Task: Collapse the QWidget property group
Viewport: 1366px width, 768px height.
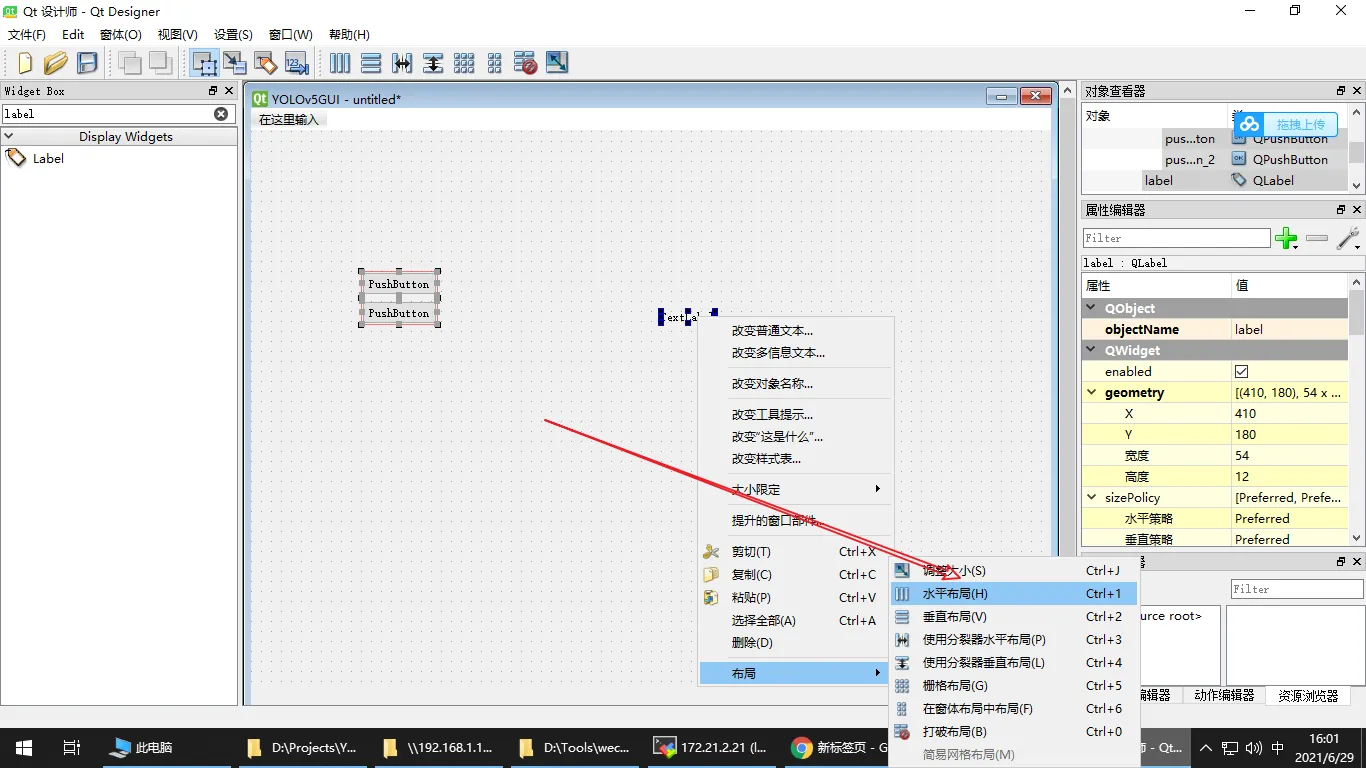Action: (x=1092, y=350)
